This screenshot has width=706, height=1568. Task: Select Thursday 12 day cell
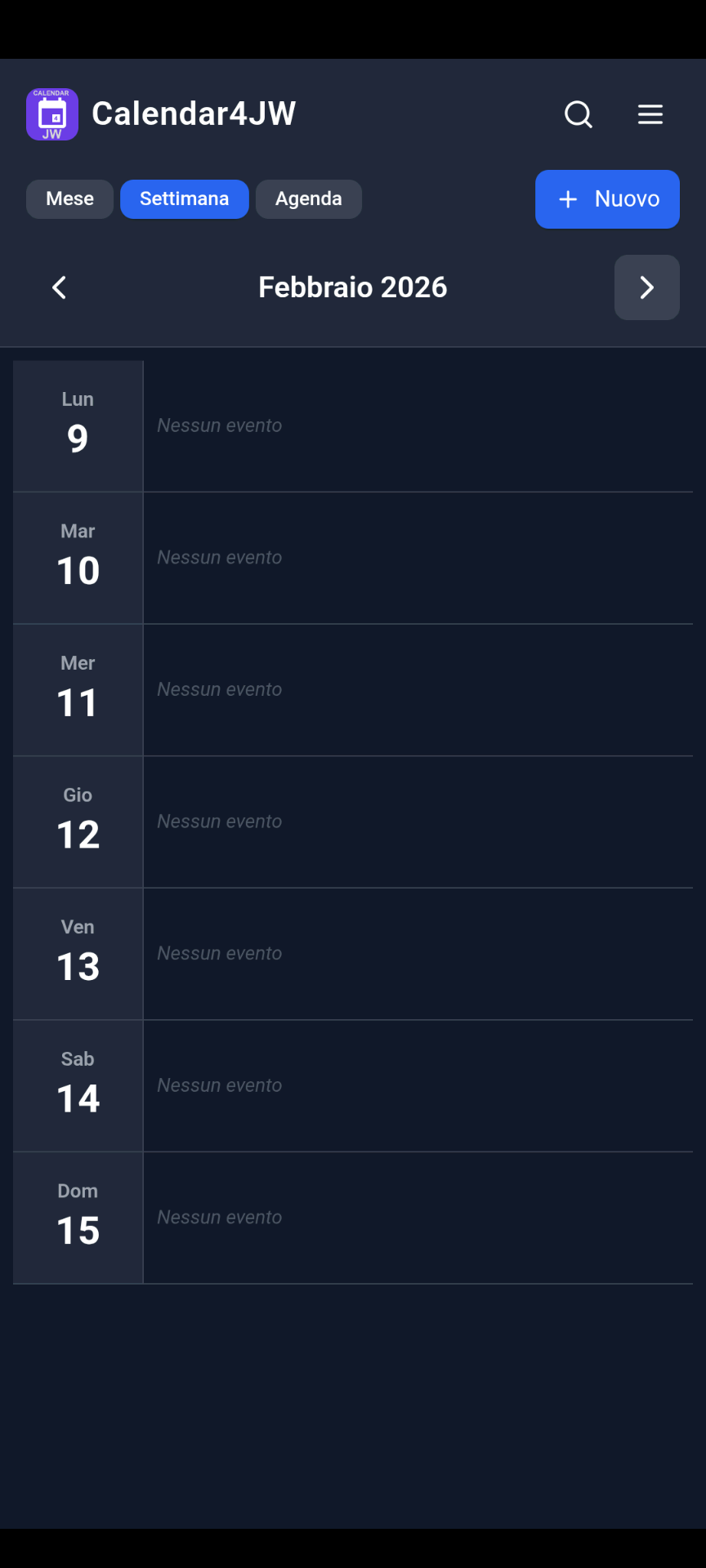(x=78, y=822)
